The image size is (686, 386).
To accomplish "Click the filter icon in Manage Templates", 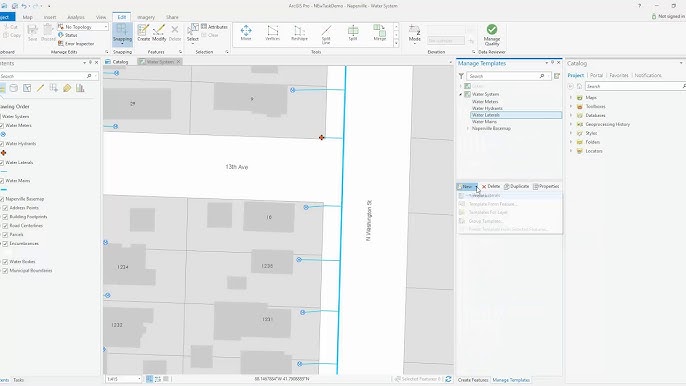I will tap(461, 76).
